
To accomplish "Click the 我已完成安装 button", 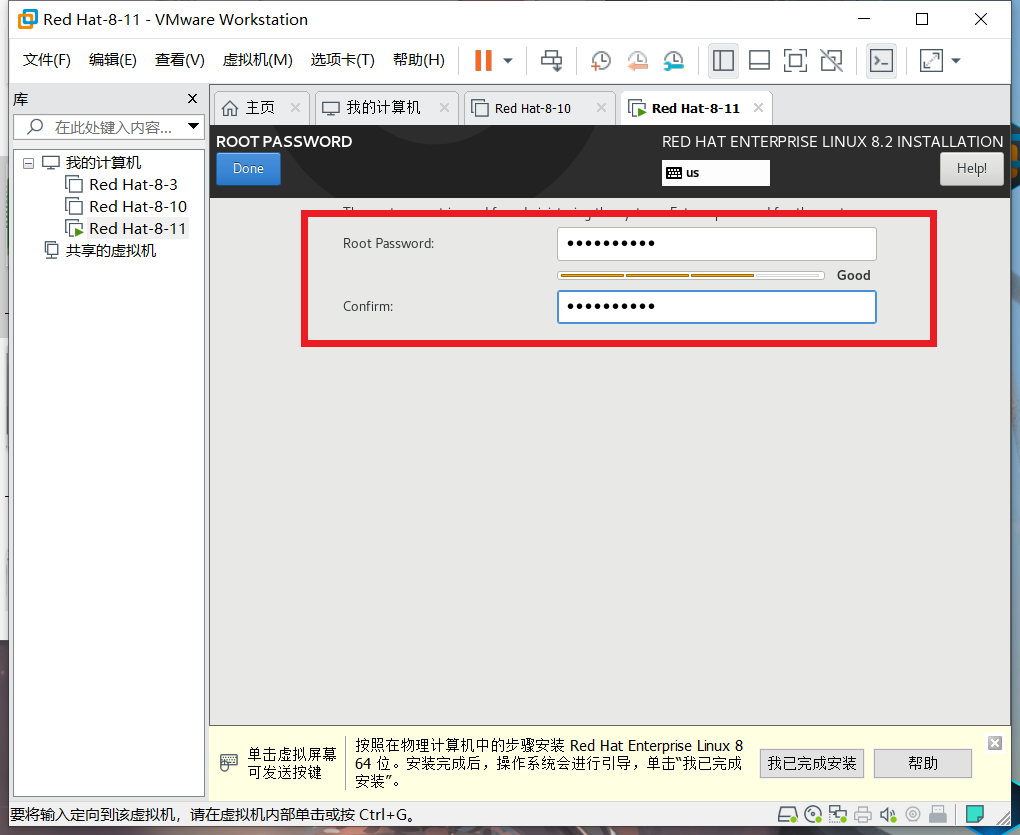I will [812, 763].
